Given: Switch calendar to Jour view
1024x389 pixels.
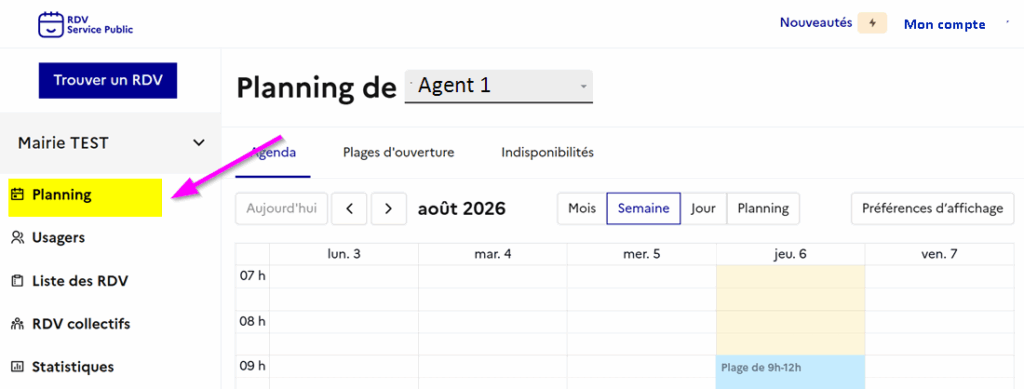Looking at the screenshot, I should (x=703, y=209).
